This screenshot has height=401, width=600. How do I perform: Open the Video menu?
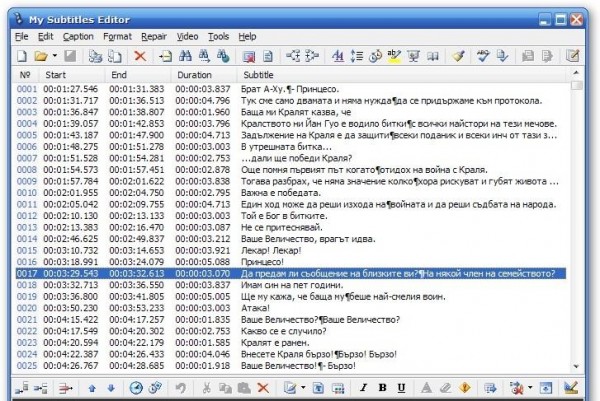187,37
